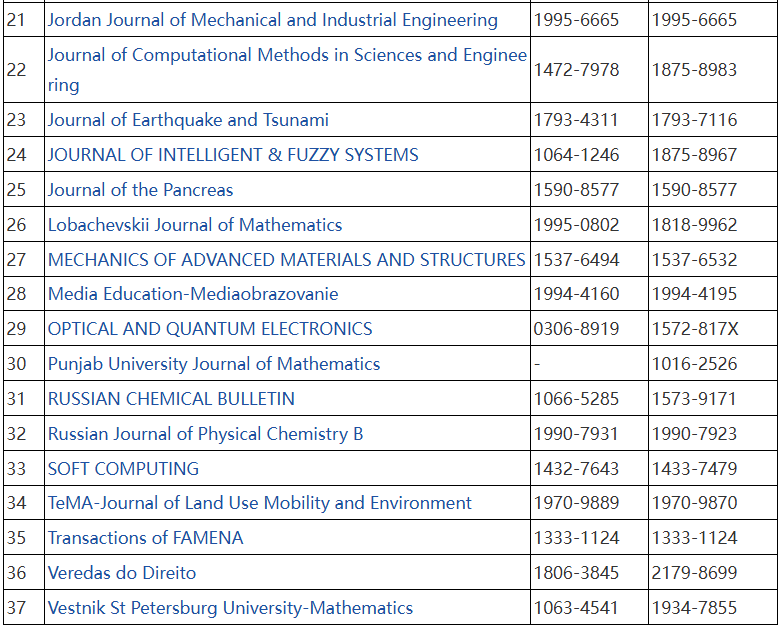Open Veredas do Direito link
This screenshot has height=630, width=782.
[x=122, y=573]
